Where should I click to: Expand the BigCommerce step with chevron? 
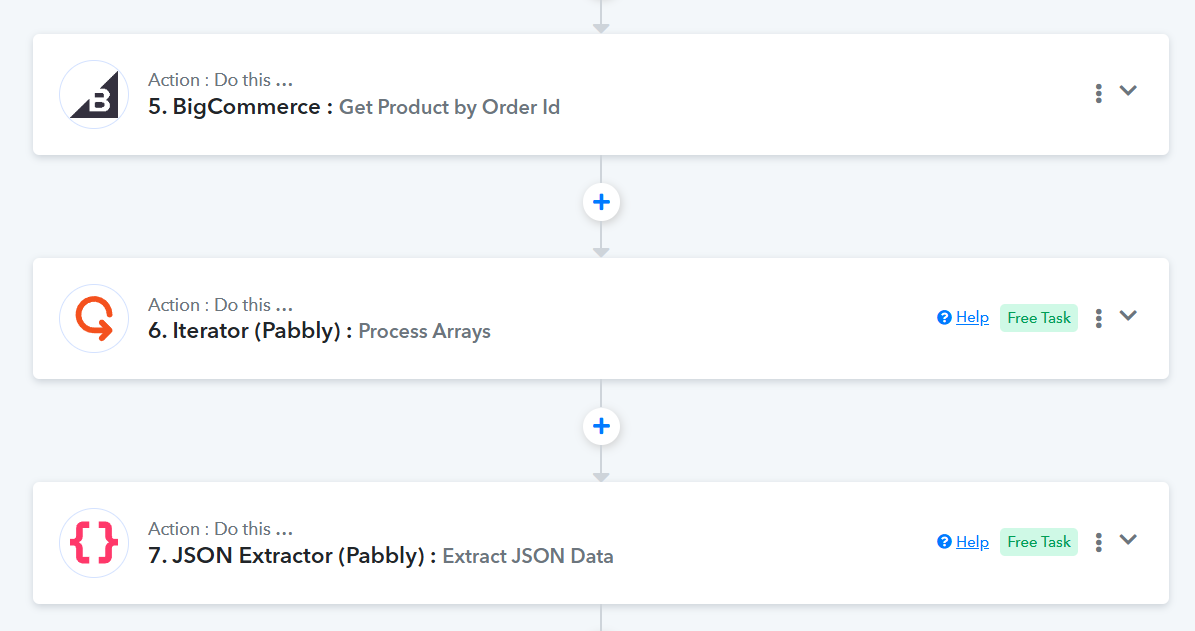pyautogui.click(x=1128, y=91)
